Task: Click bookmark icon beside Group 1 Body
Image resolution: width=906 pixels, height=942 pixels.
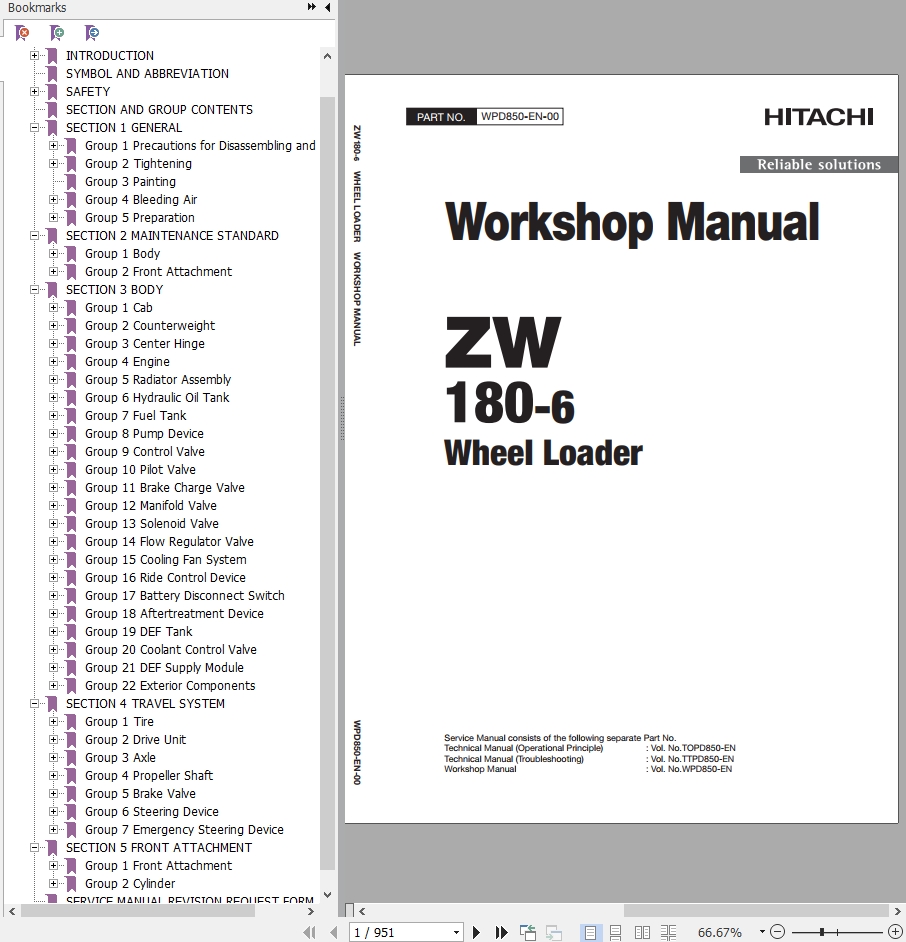Action: coord(71,254)
